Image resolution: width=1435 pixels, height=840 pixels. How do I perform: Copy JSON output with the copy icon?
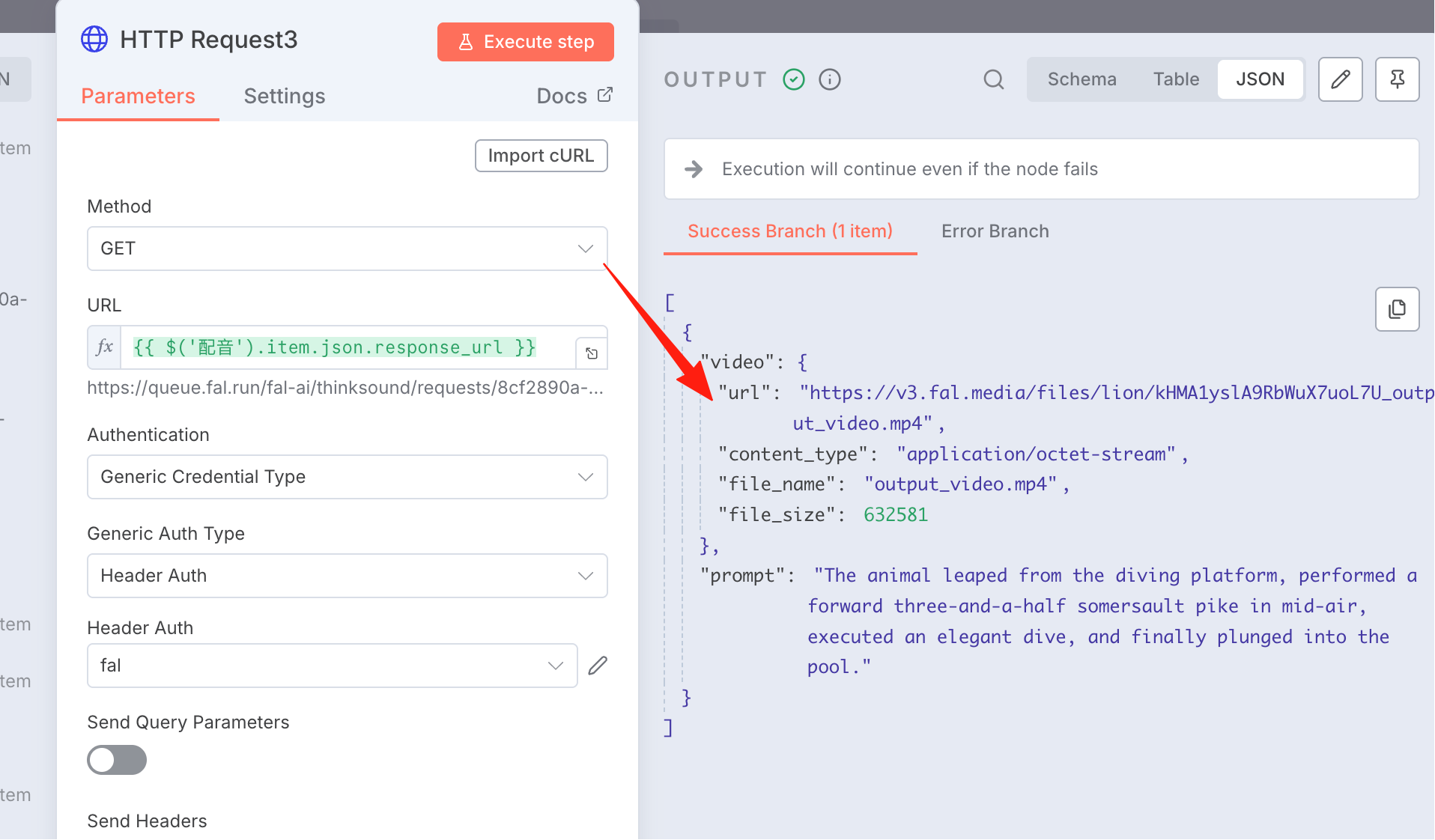[1397, 309]
